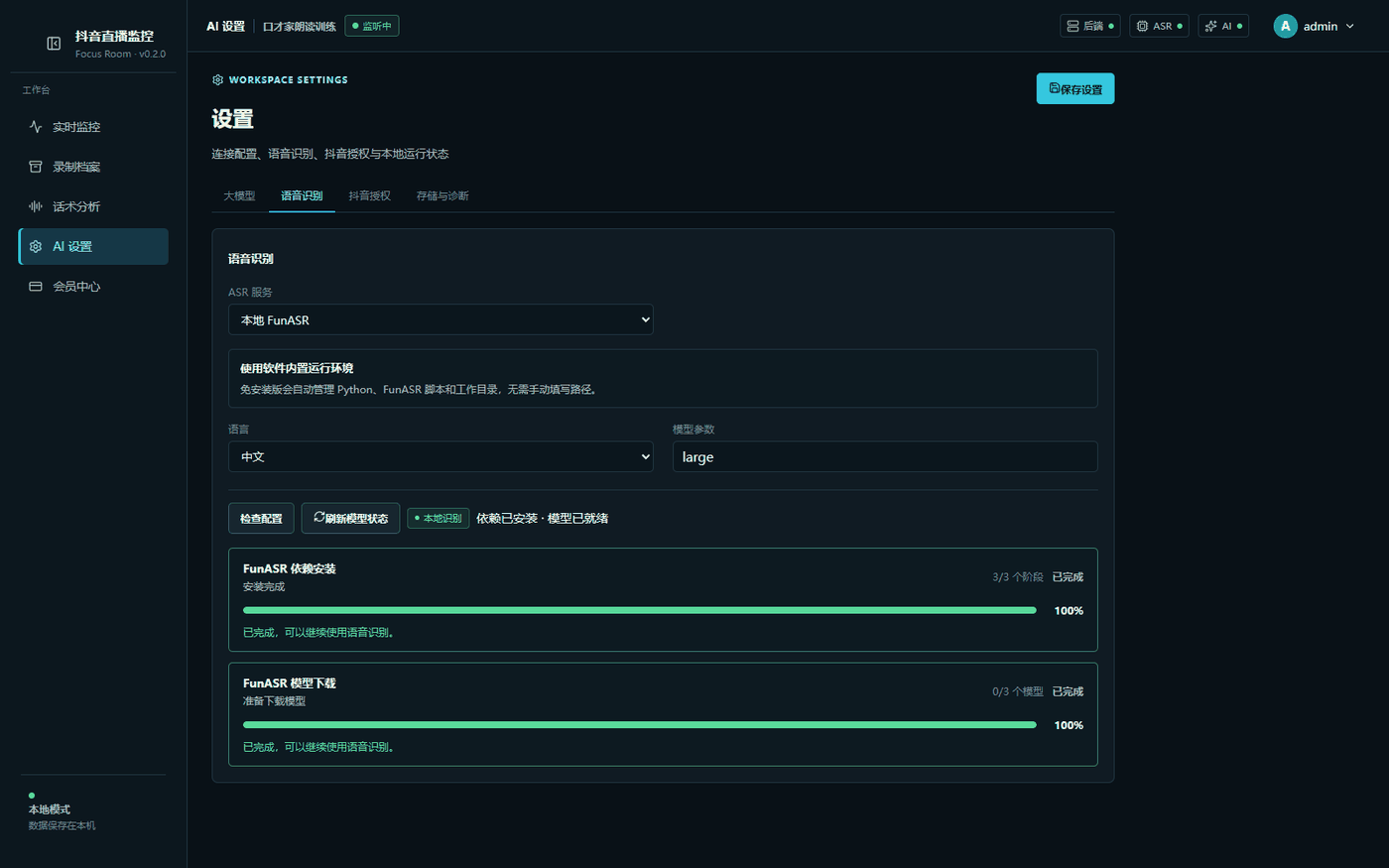
Task: Open 会员中心 in the sidebar
Action: pyautogui.click(x=93, y=287)
